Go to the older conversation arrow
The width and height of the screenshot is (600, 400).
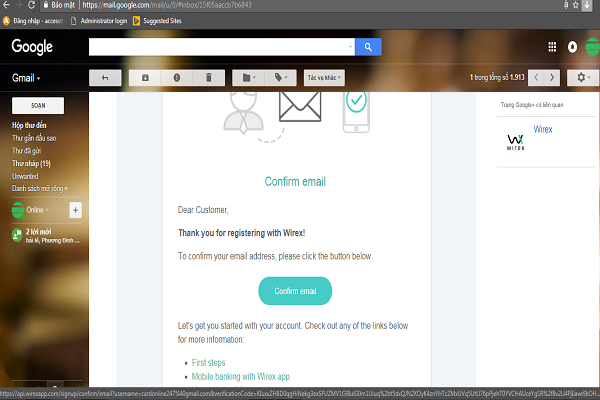tap(552, 78)
